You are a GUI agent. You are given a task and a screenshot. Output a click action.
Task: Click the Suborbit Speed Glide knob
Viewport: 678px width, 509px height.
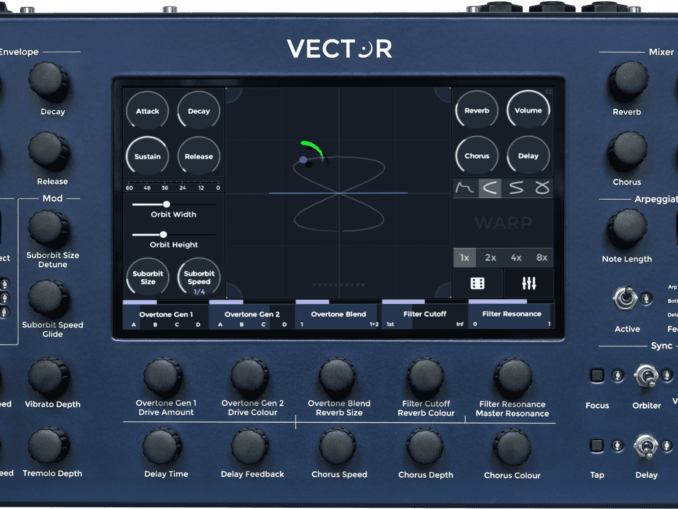pyautogui.click(x=49, y=298)
